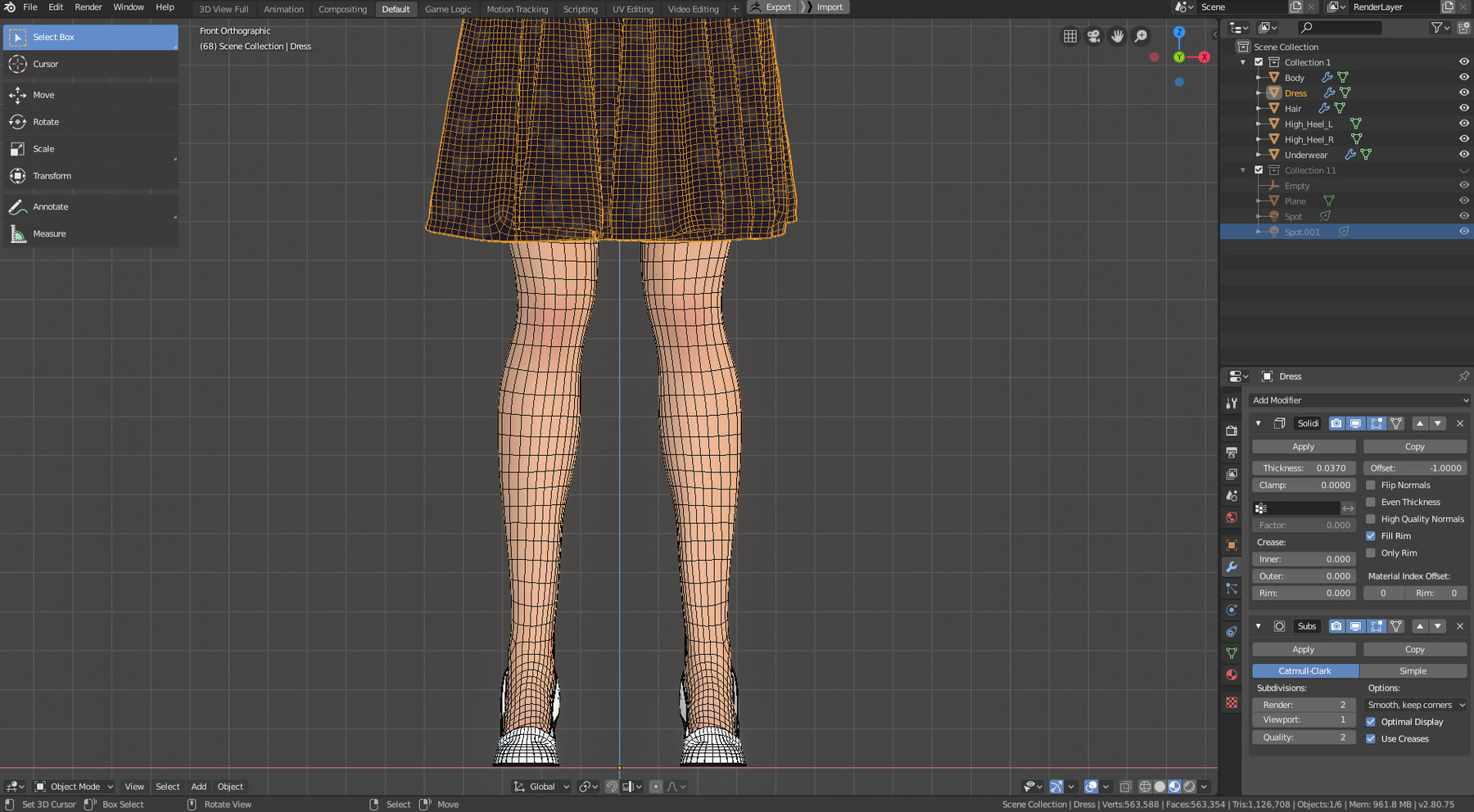Enable the Flip Normals checkbox

point(1371,485)
